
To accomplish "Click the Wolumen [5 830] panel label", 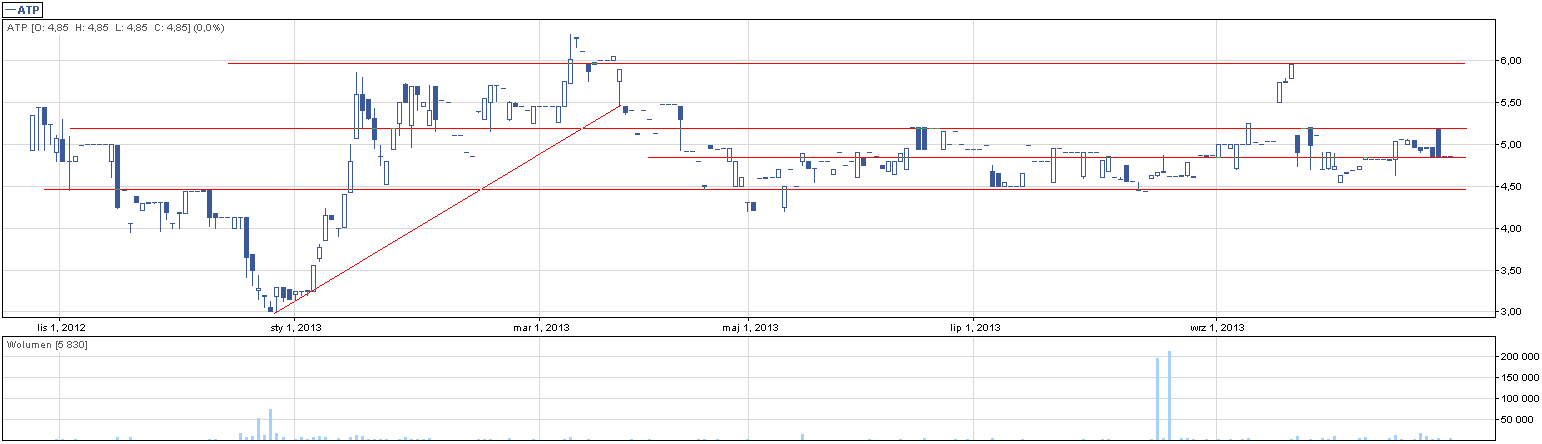I will [x=47, y=344].
